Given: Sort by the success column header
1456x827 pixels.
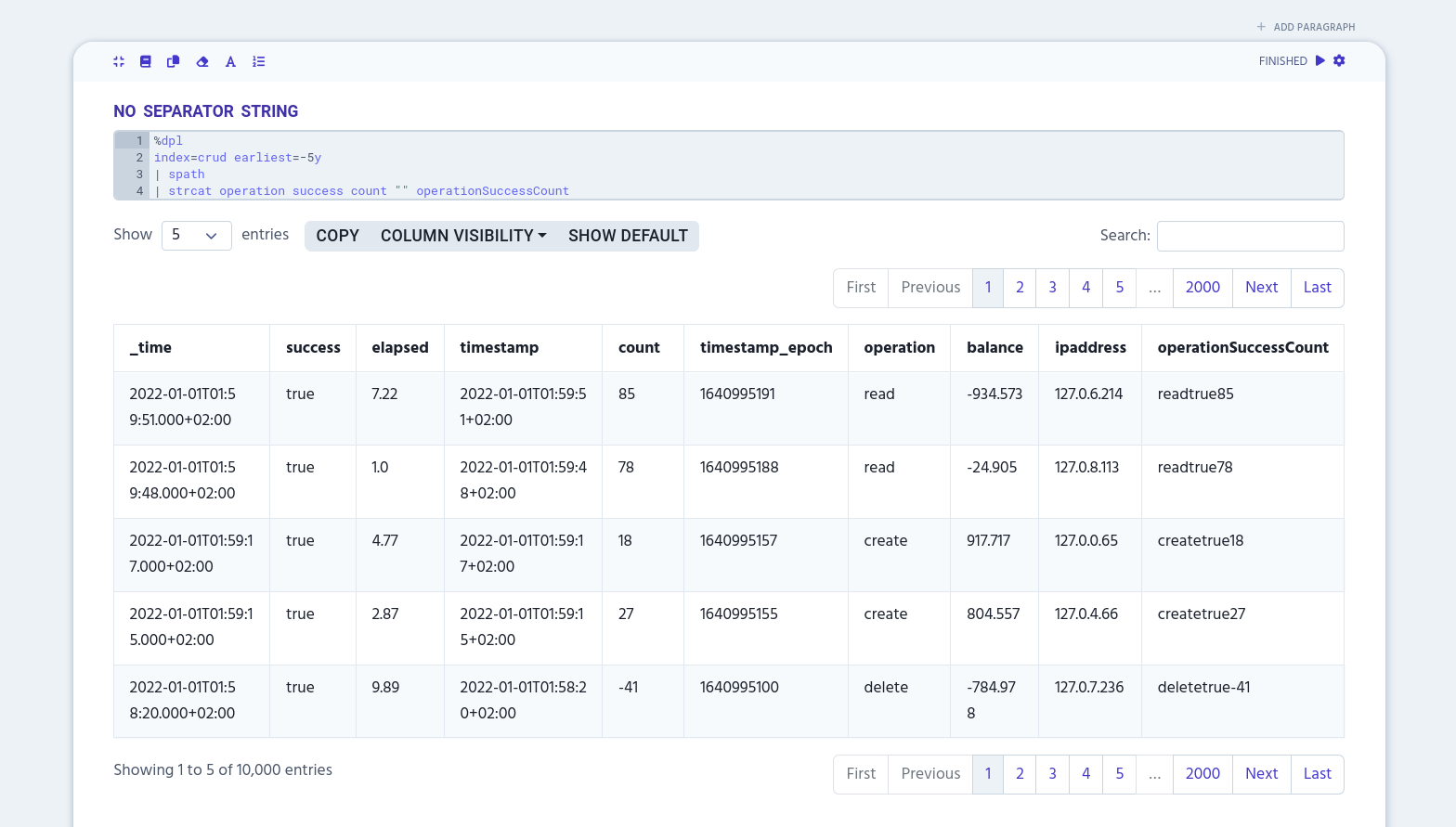Looking at the screenshot, I should (x=313, y=348).
